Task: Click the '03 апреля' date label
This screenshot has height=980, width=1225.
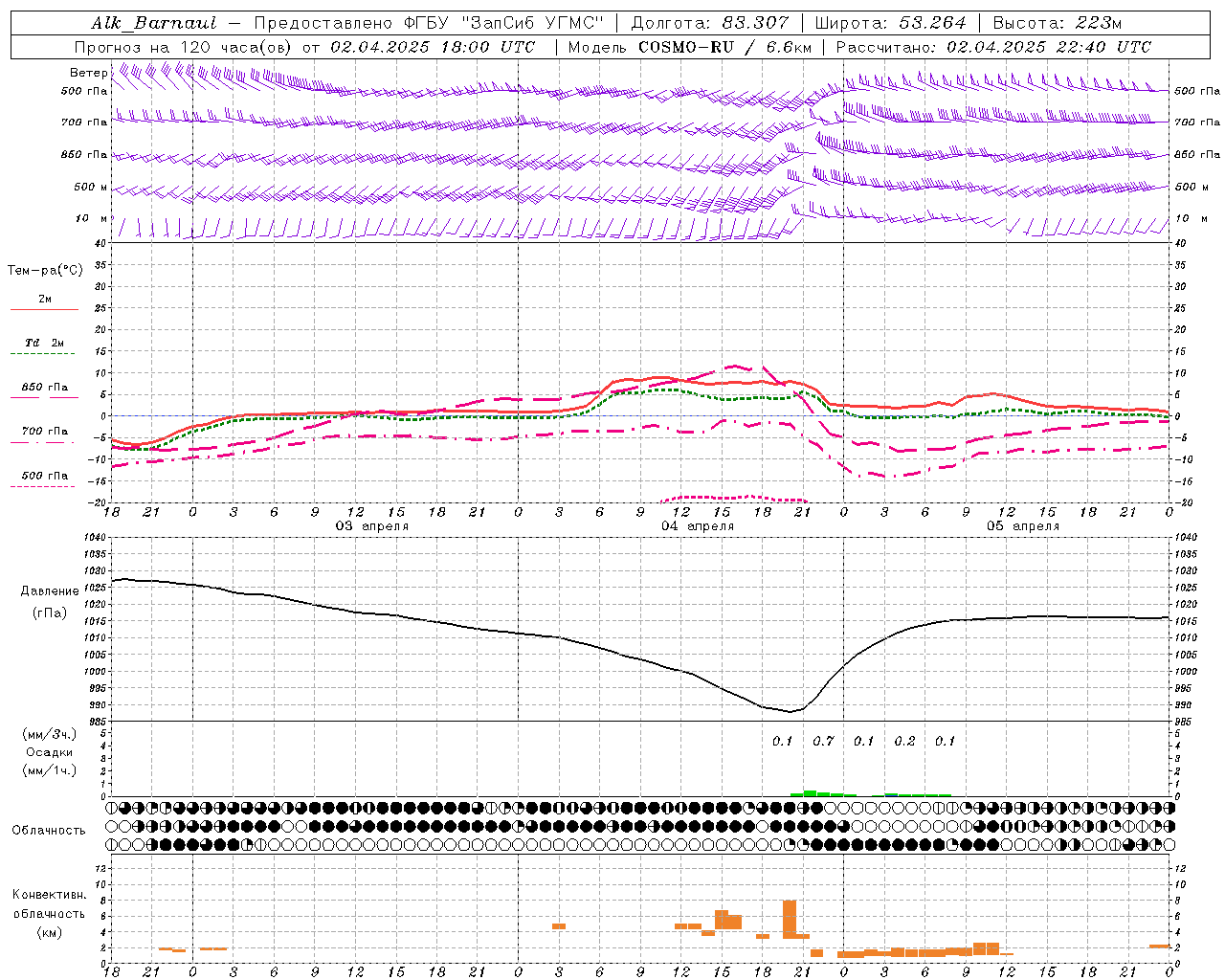Action: [x=371, y=526]
